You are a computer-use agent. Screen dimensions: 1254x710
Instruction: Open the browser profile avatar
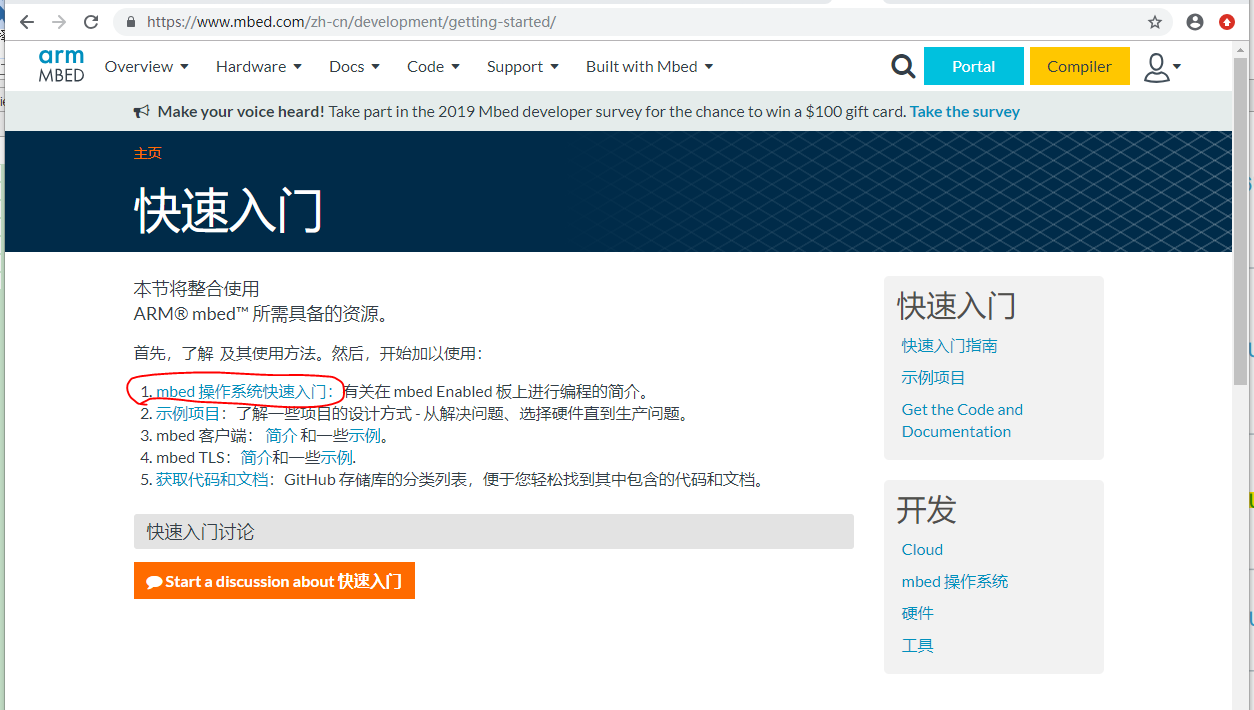(x=1194, y=21)
